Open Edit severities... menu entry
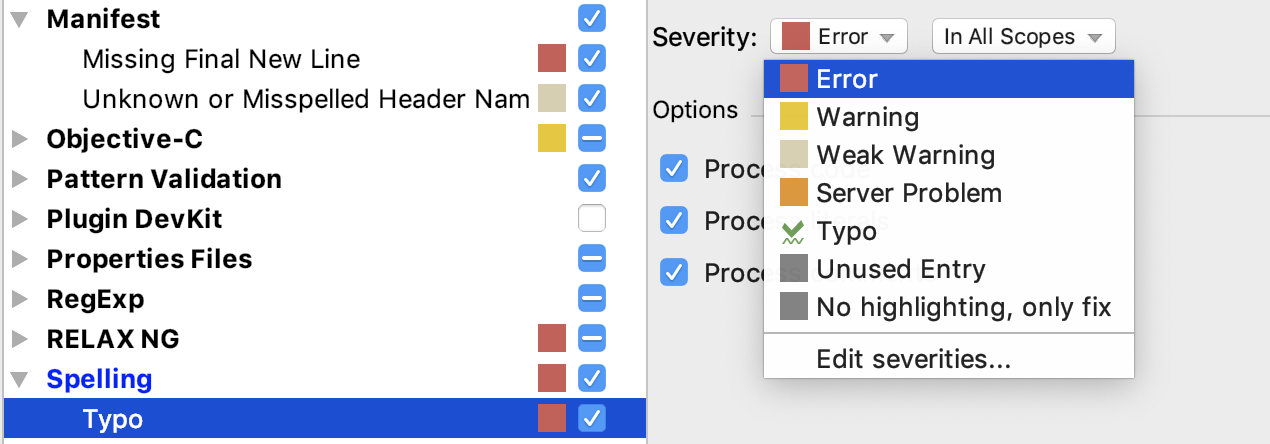1270x444 pixels. (x=913, y=359)
